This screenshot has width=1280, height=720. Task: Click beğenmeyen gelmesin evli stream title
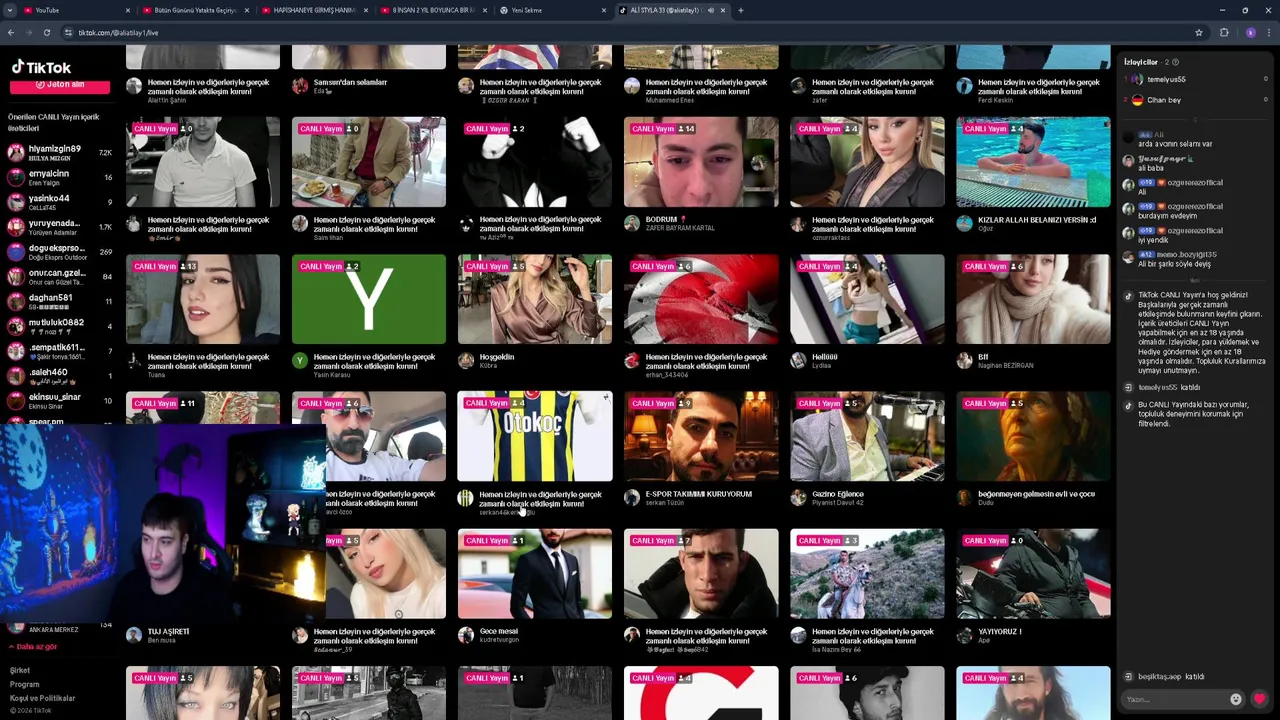click(x=1036, y=494)
